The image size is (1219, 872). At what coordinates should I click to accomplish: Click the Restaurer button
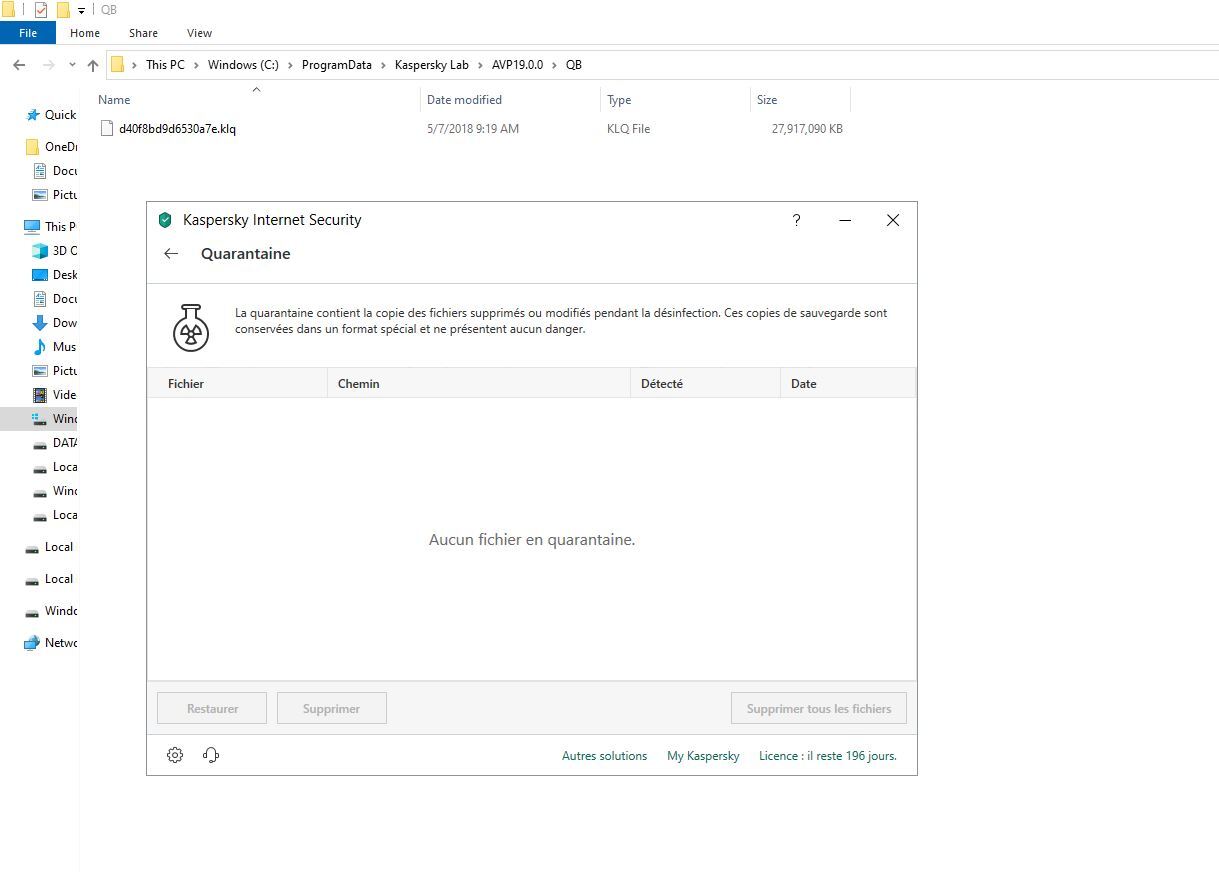[212, 708]
